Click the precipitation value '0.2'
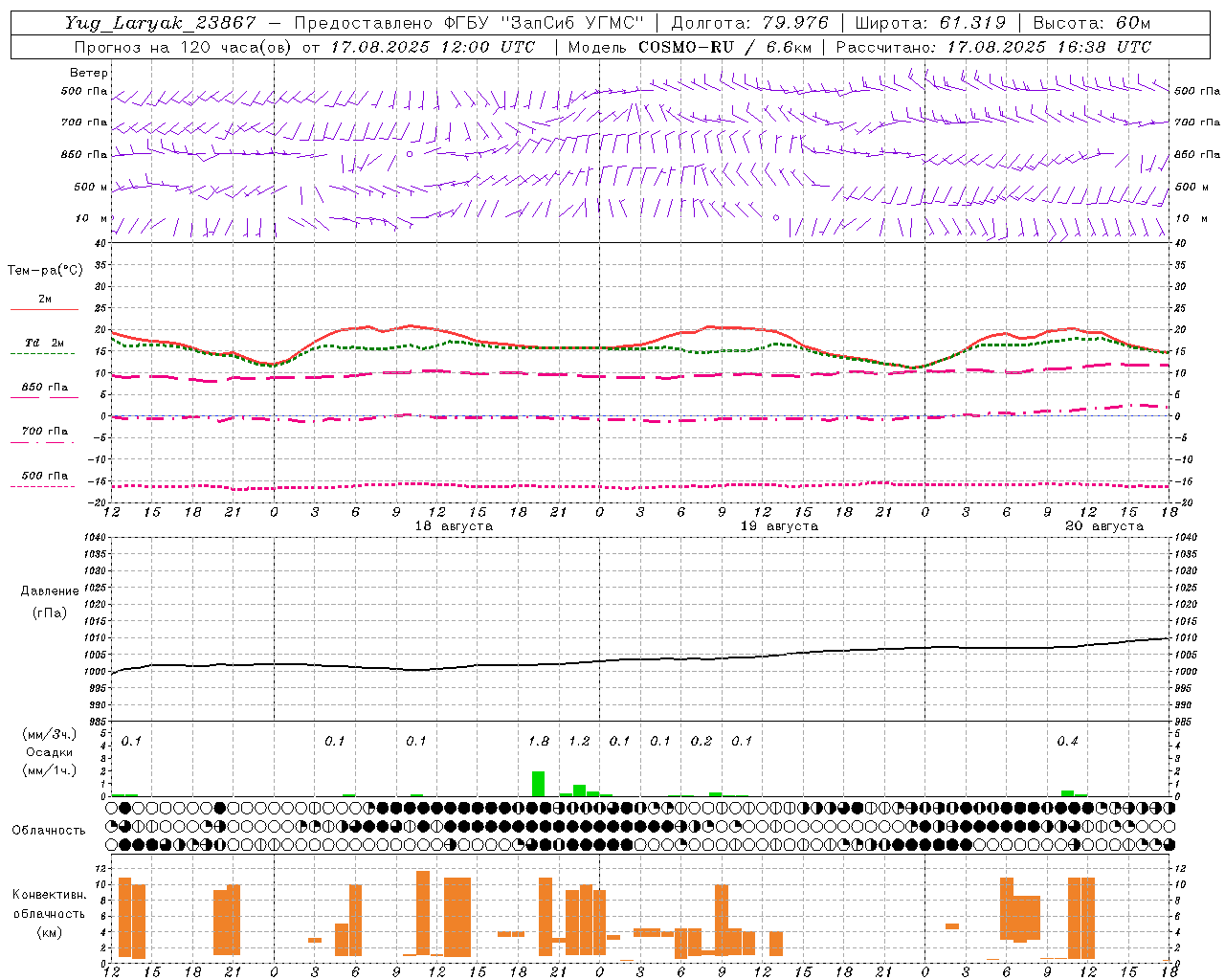The image size is (1225, 980). tap(702, 742)
